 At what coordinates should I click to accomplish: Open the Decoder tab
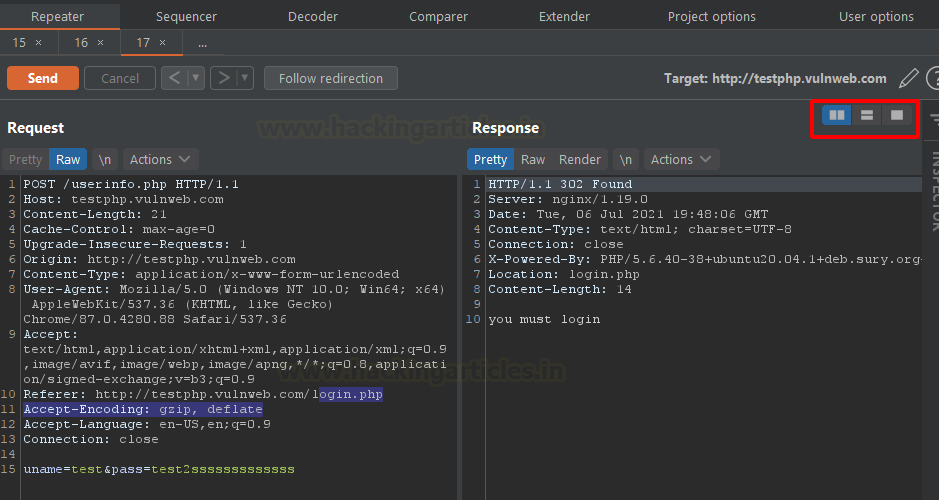(x=313, y=16)
